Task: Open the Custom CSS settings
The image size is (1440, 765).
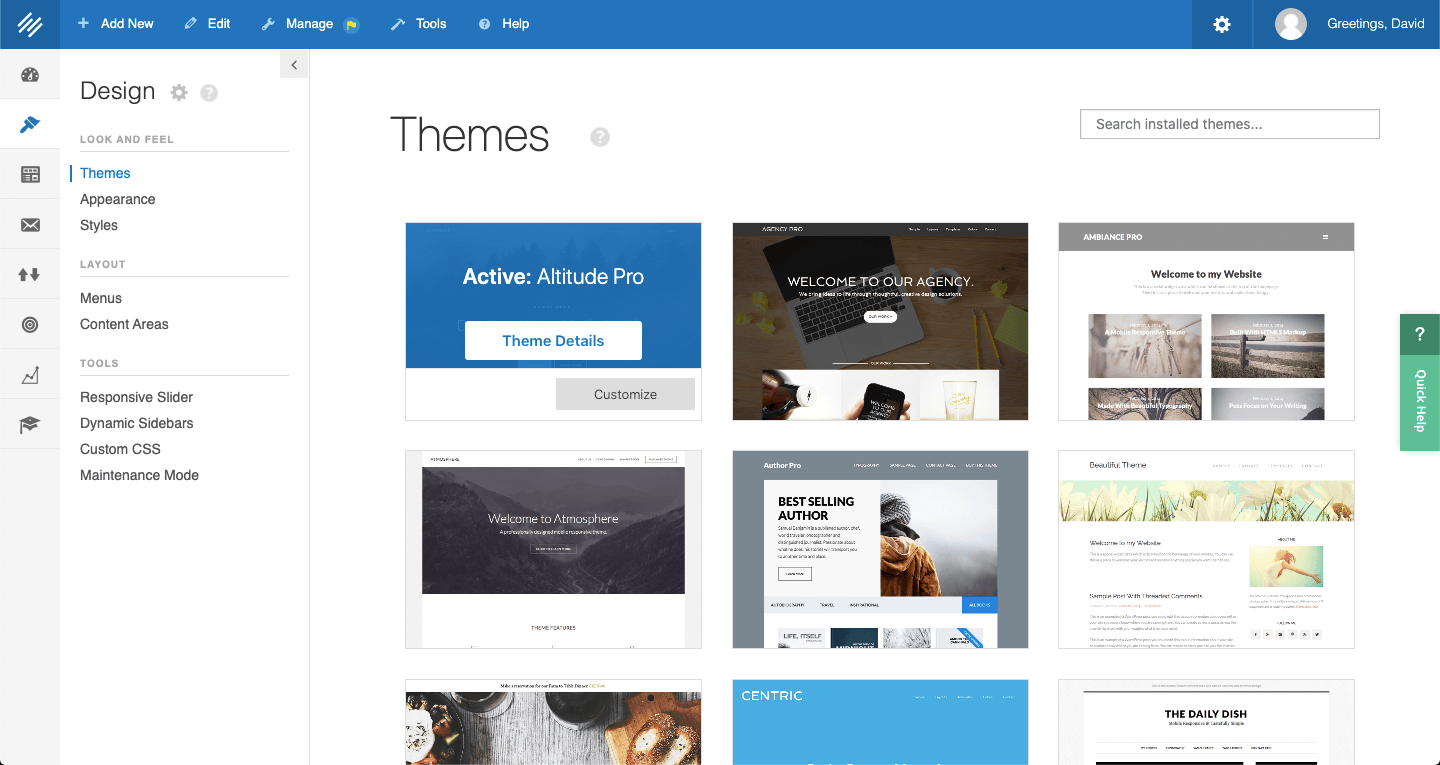Action: pos(120,448)
